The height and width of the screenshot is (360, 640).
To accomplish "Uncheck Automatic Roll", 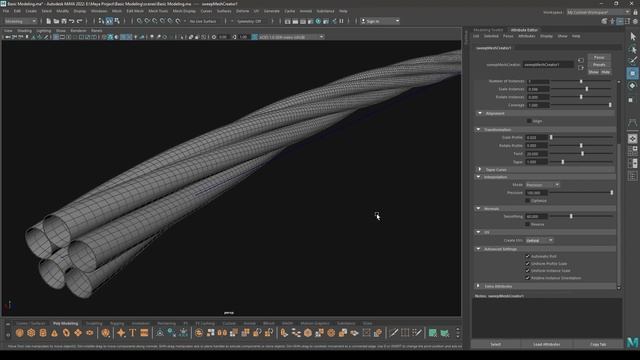I will click(x=528, y=256).
